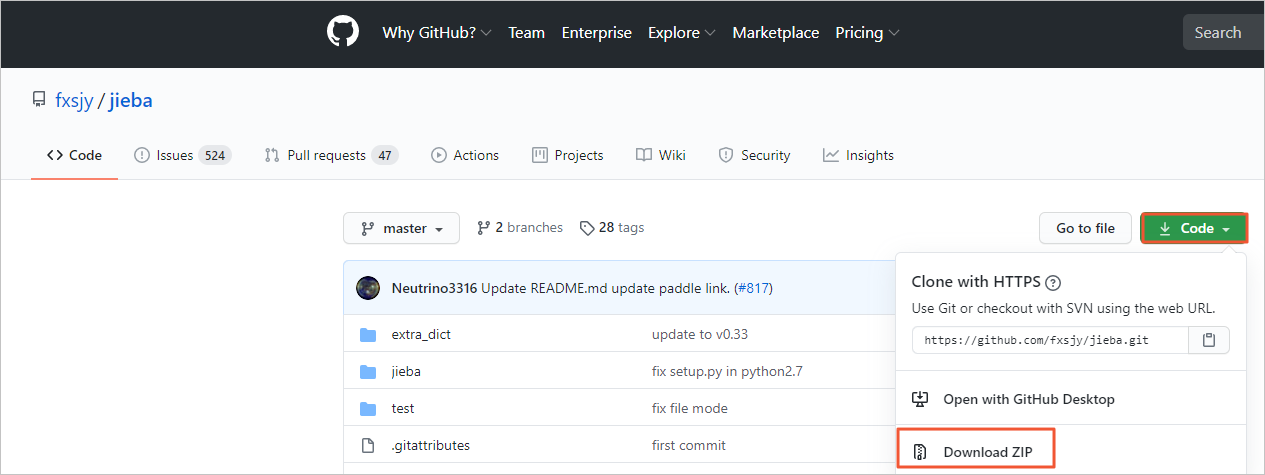The image size is (1265, 475).
Task: Click the help icon beside Clone with HTTPS
Action: (1052, 283)
